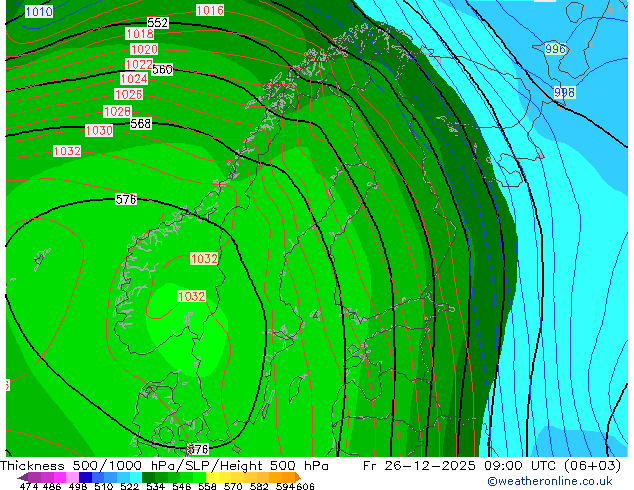Click the 486 legend value
This screenshot has width=634, height=490.
point(52,486)
